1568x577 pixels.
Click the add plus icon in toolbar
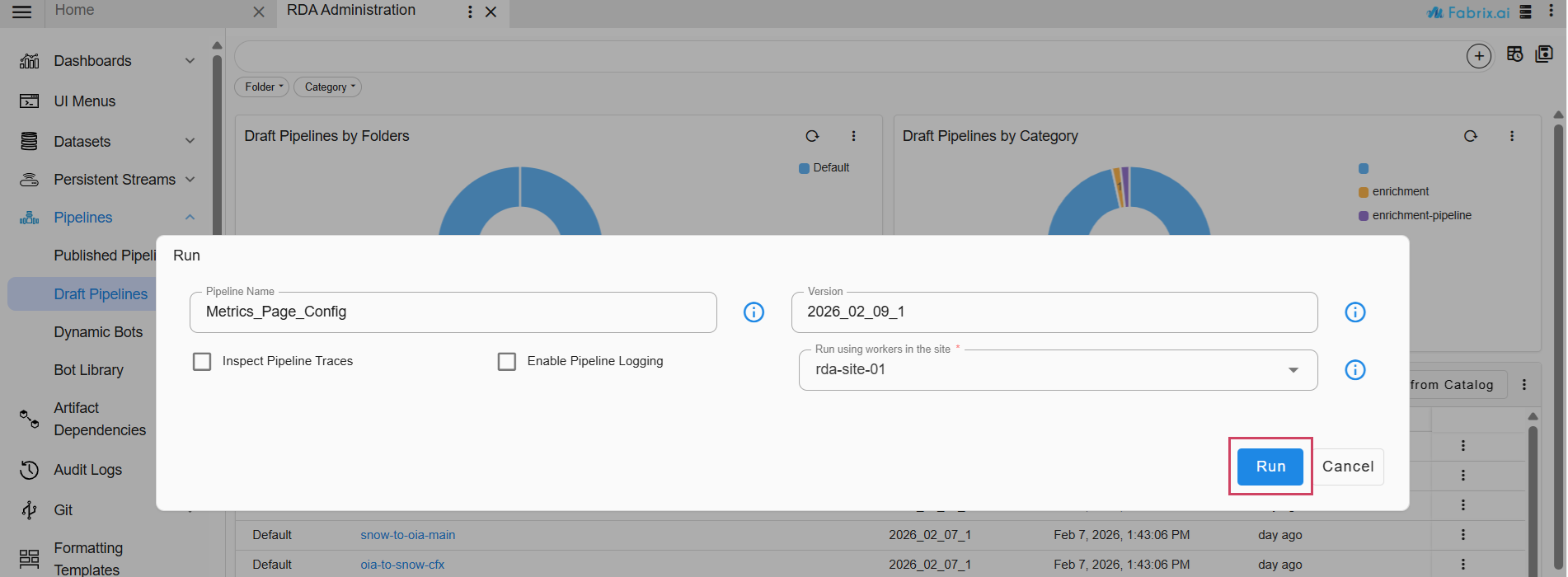[x=1478, y=56]
